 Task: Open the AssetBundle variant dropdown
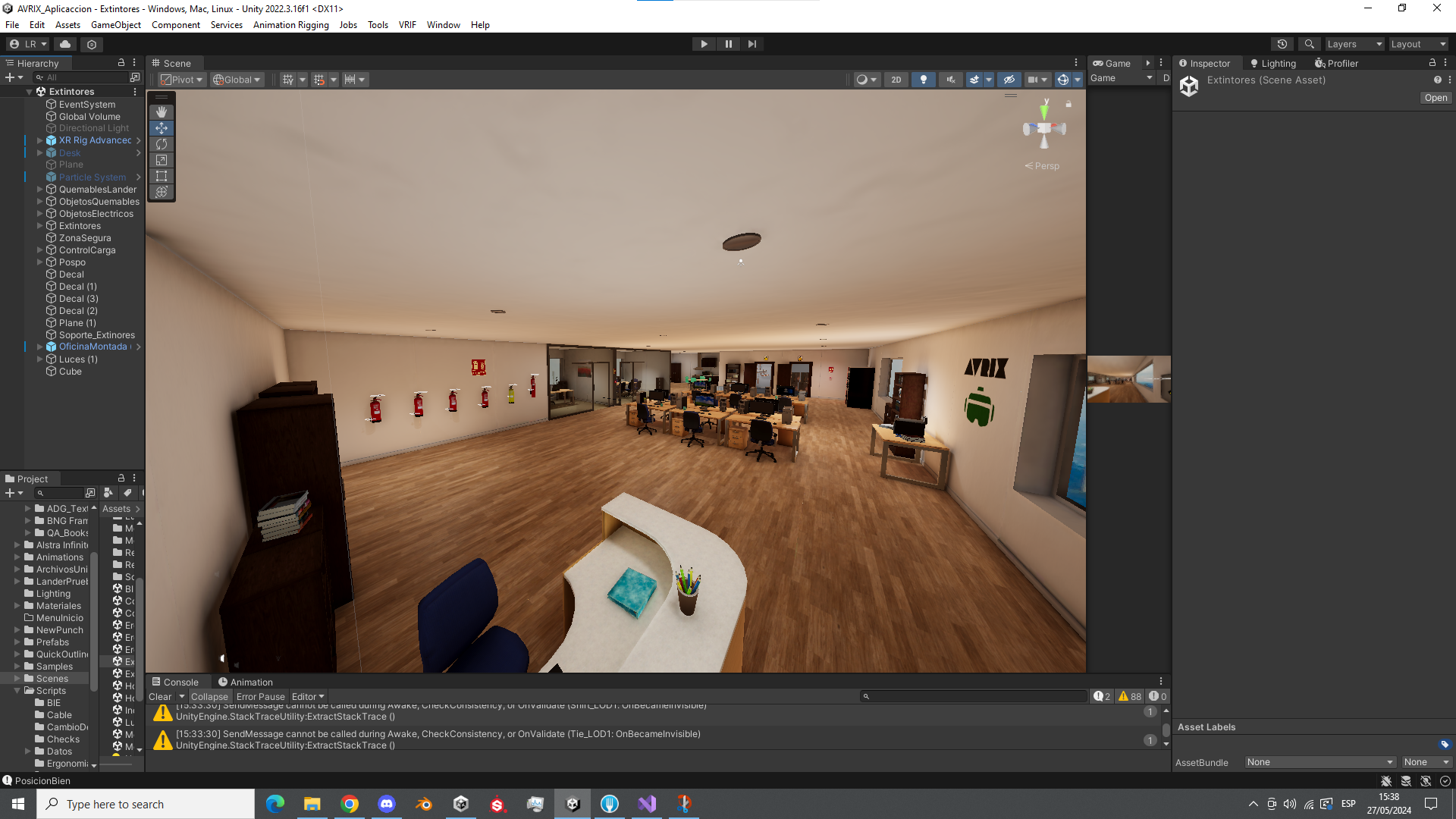point(1426,763)
